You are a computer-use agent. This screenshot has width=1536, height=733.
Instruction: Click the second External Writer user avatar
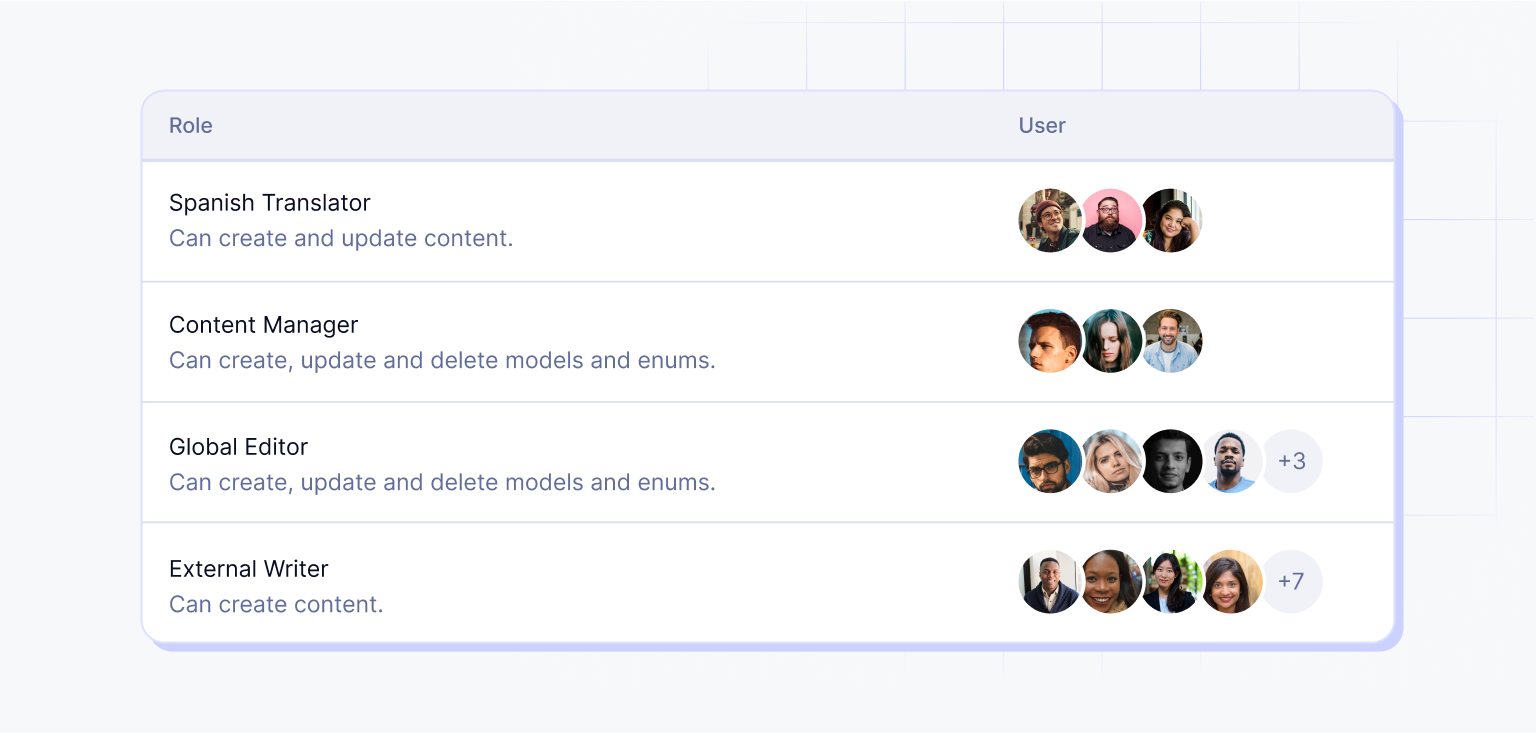[x=1111, y=581]
